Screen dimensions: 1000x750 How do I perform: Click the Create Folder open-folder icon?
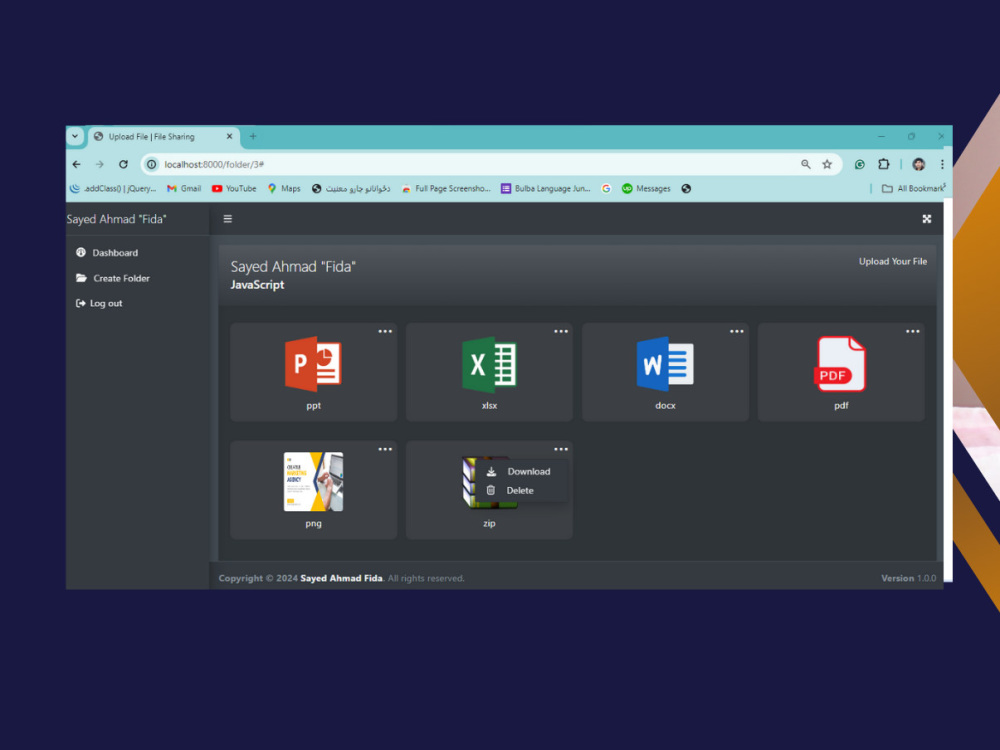click(x=82, y=278)
